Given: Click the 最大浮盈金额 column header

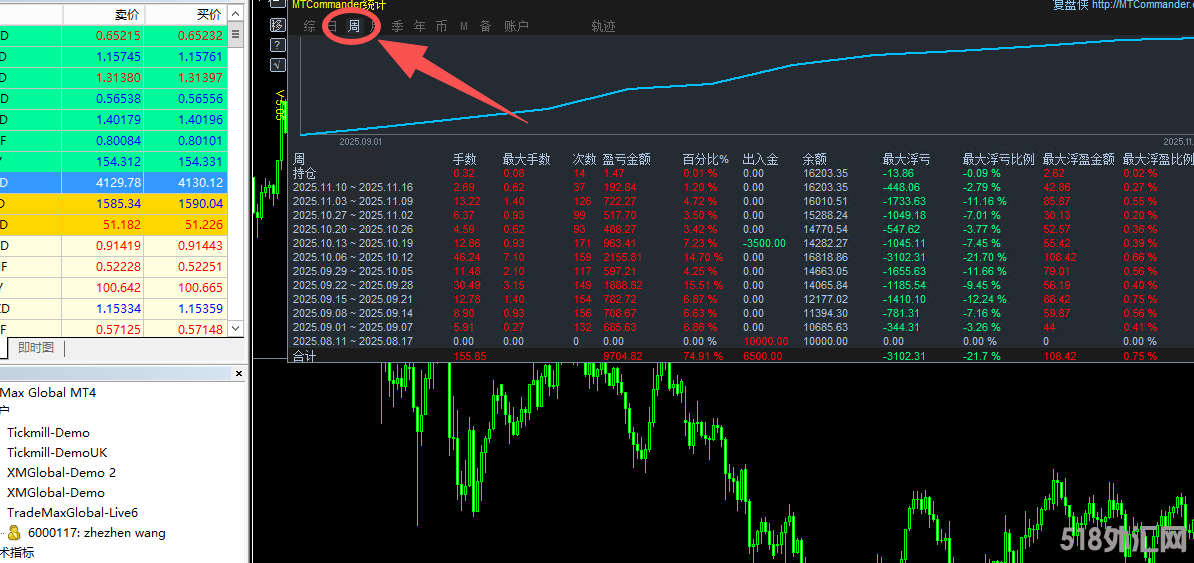Looking at the screenshot, I should (x=1079, y=159).
